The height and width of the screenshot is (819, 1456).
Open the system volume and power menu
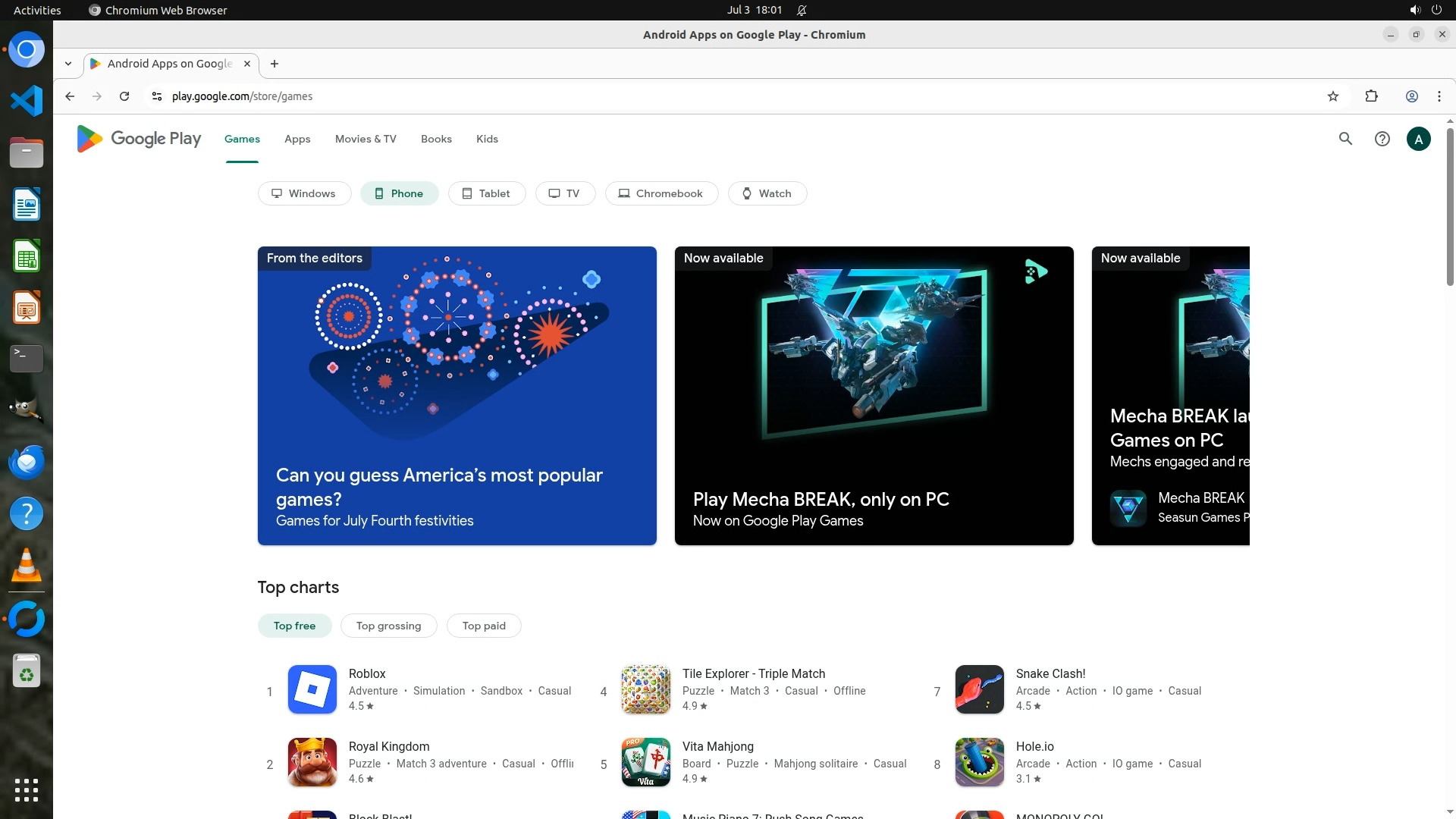click(1425, 10)
